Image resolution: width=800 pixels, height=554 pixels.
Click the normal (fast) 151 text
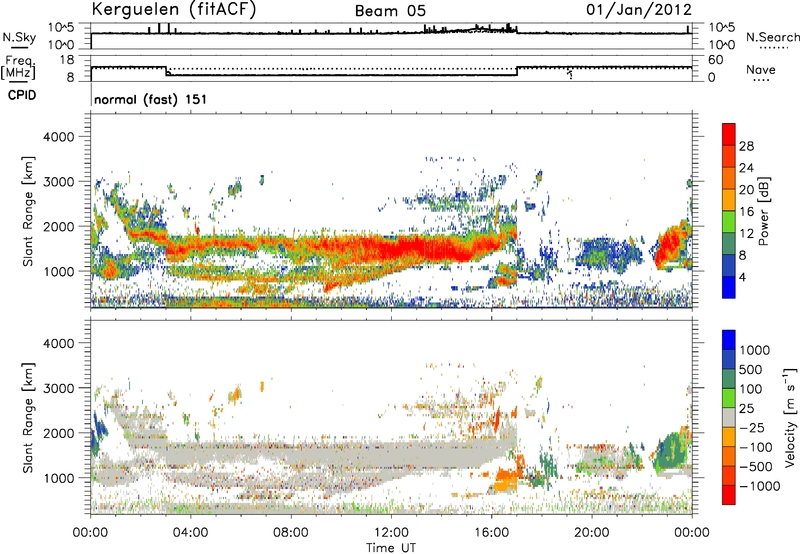151,99
